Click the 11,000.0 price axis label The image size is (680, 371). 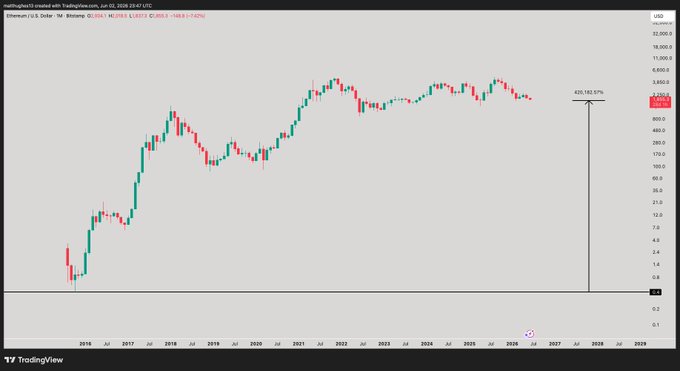coord(662,58)
